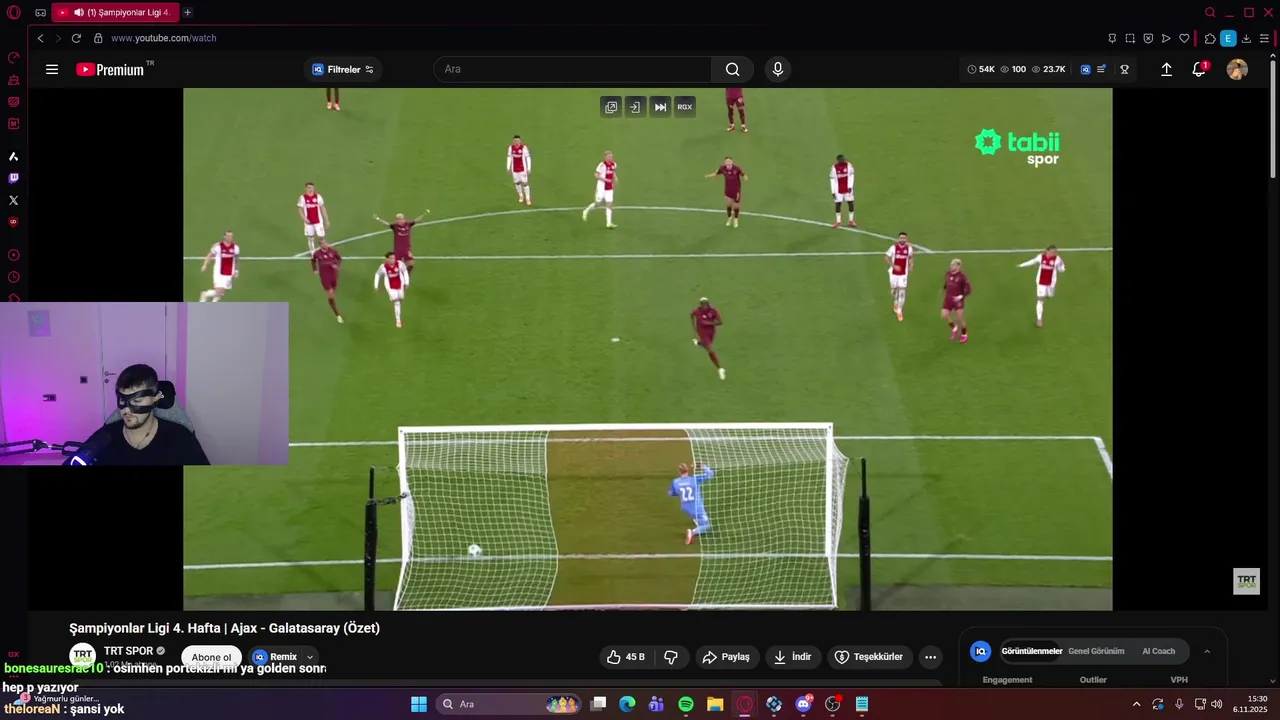
Task: Expand the dropdown arrow beside Remix
Action: pyautogui.click(x=310, y=657)
